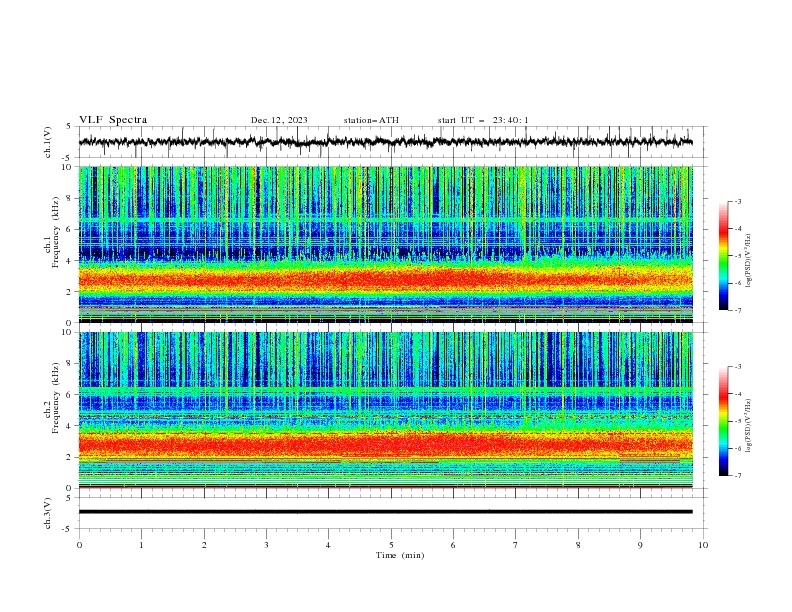792x612 pixels.
Task: Click the "4" tick on Time axis
Action: click(328, 545)
